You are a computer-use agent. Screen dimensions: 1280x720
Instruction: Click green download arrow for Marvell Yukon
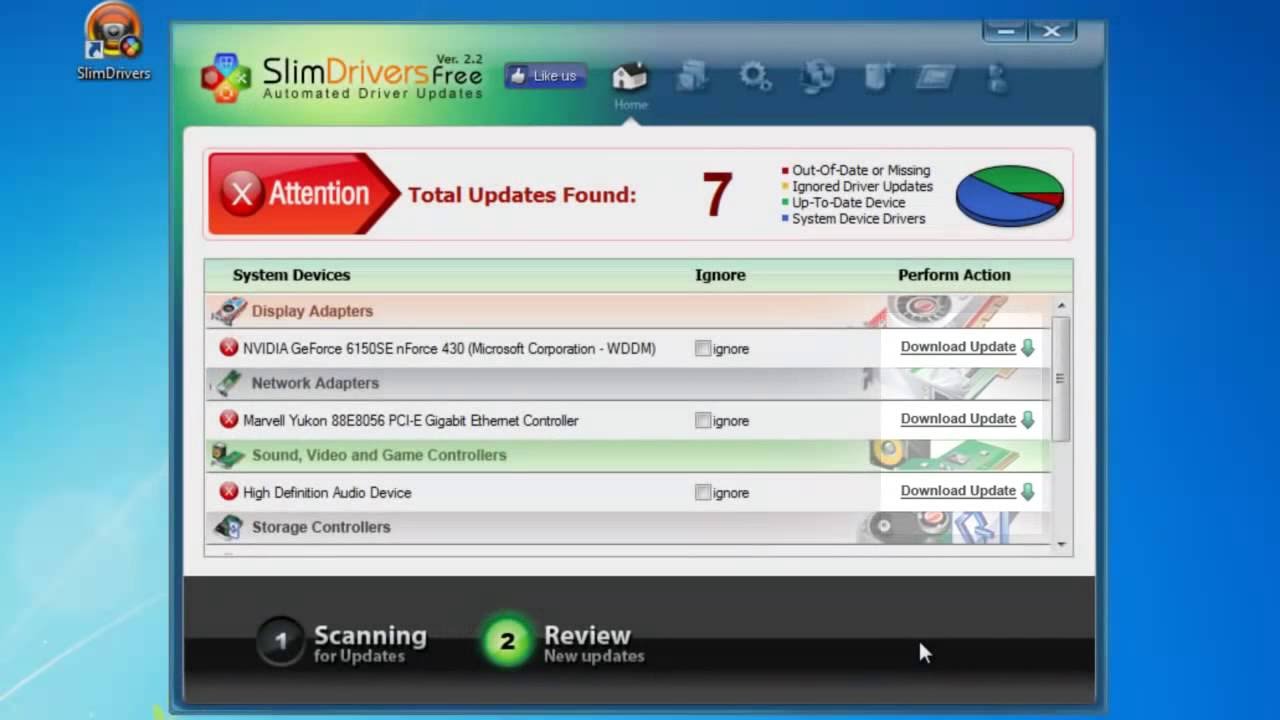coord(1027,420)
